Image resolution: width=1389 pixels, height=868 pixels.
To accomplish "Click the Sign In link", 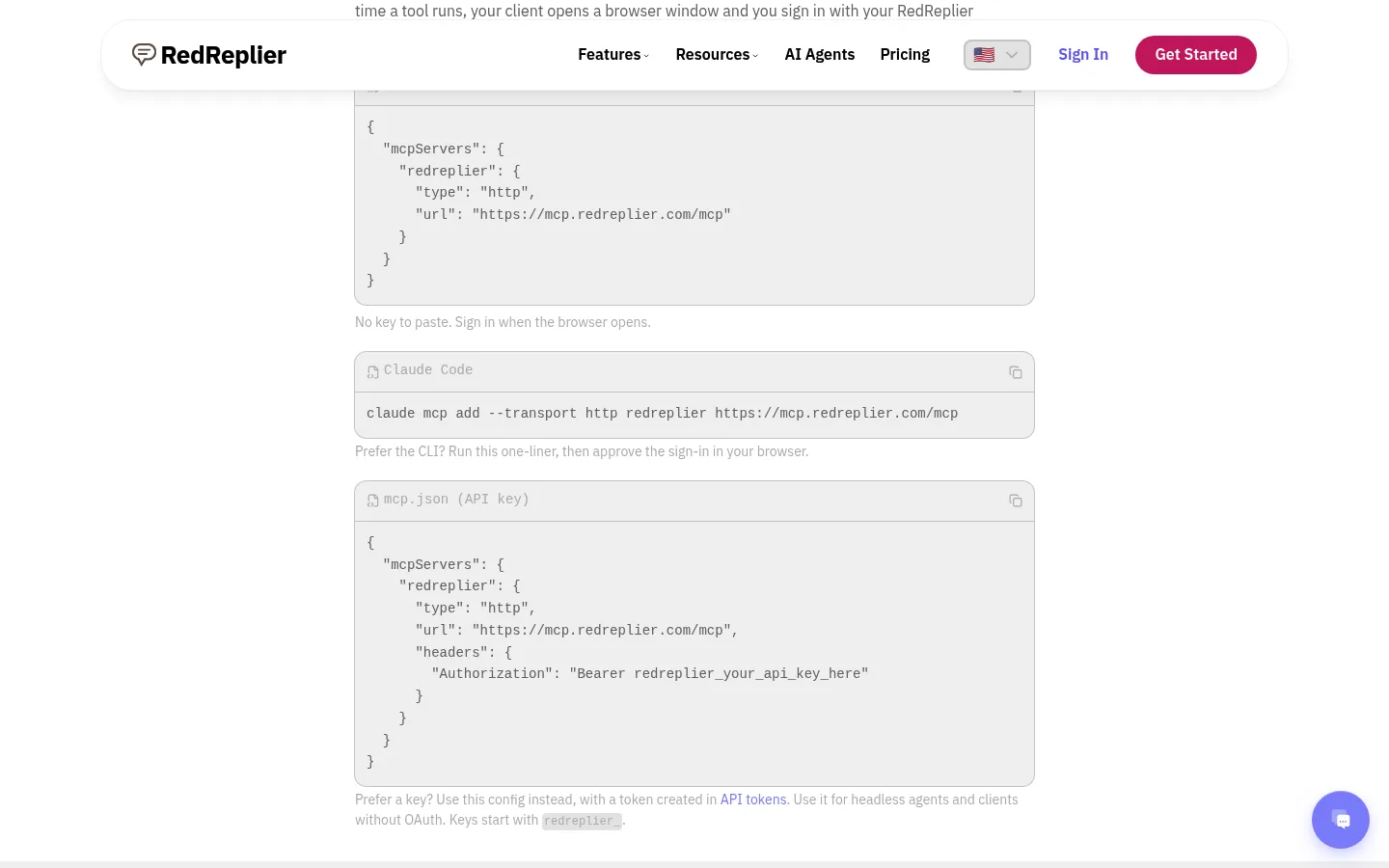I will pyautogui.click(x=1082, y=55).
